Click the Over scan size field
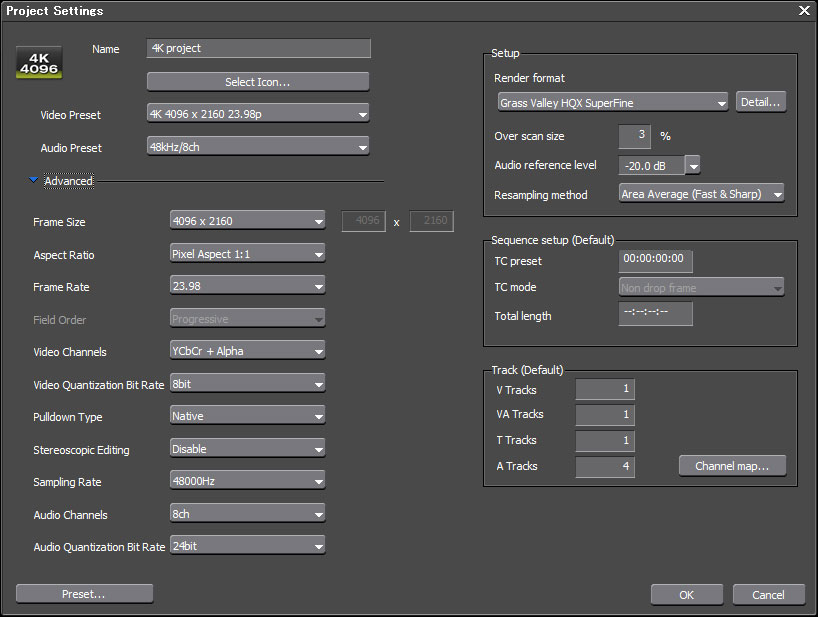The height and width of the screenshot is (617, 818). (x=634, y=136)
